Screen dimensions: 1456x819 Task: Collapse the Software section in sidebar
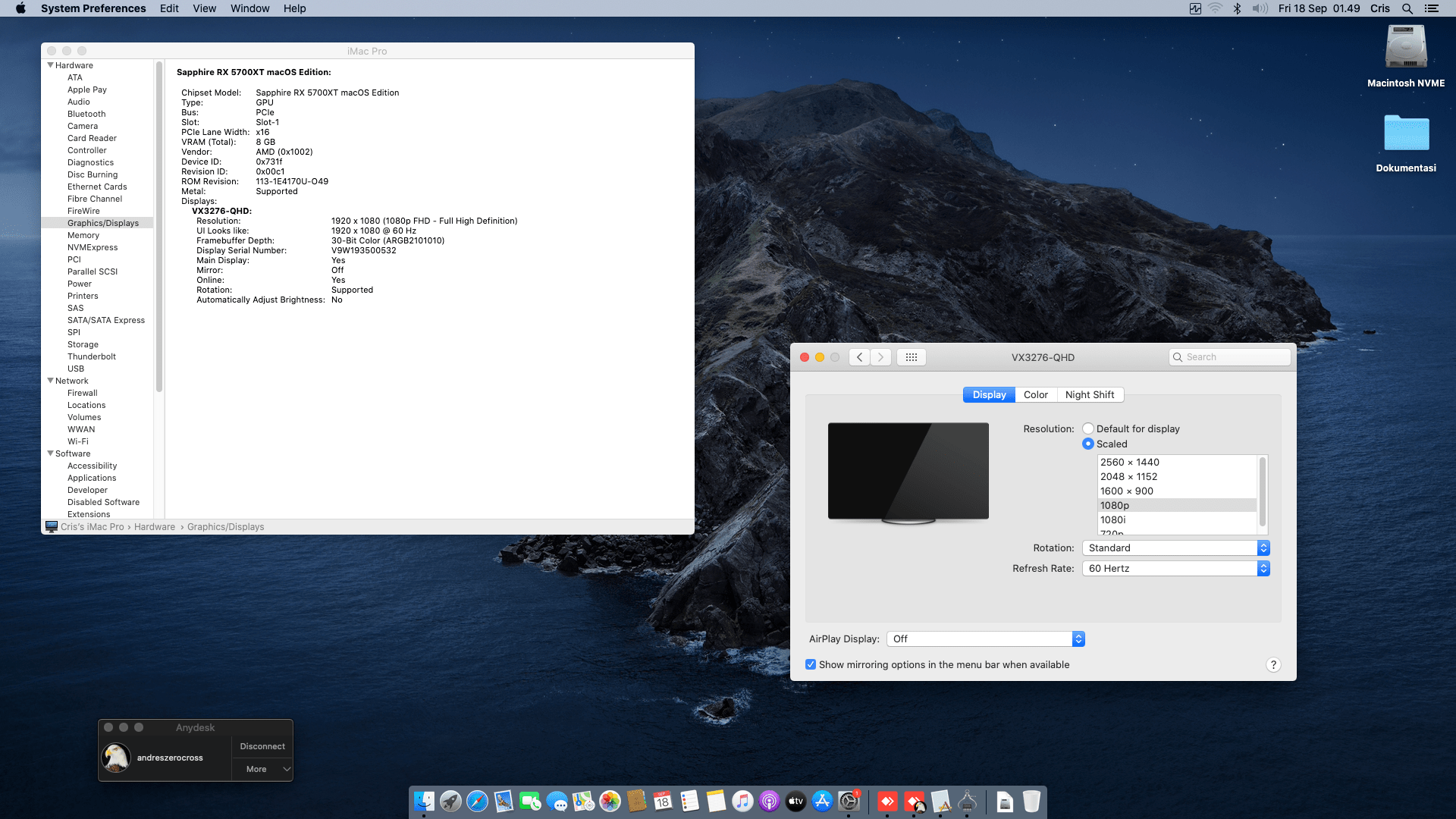[x=51, y=453]
